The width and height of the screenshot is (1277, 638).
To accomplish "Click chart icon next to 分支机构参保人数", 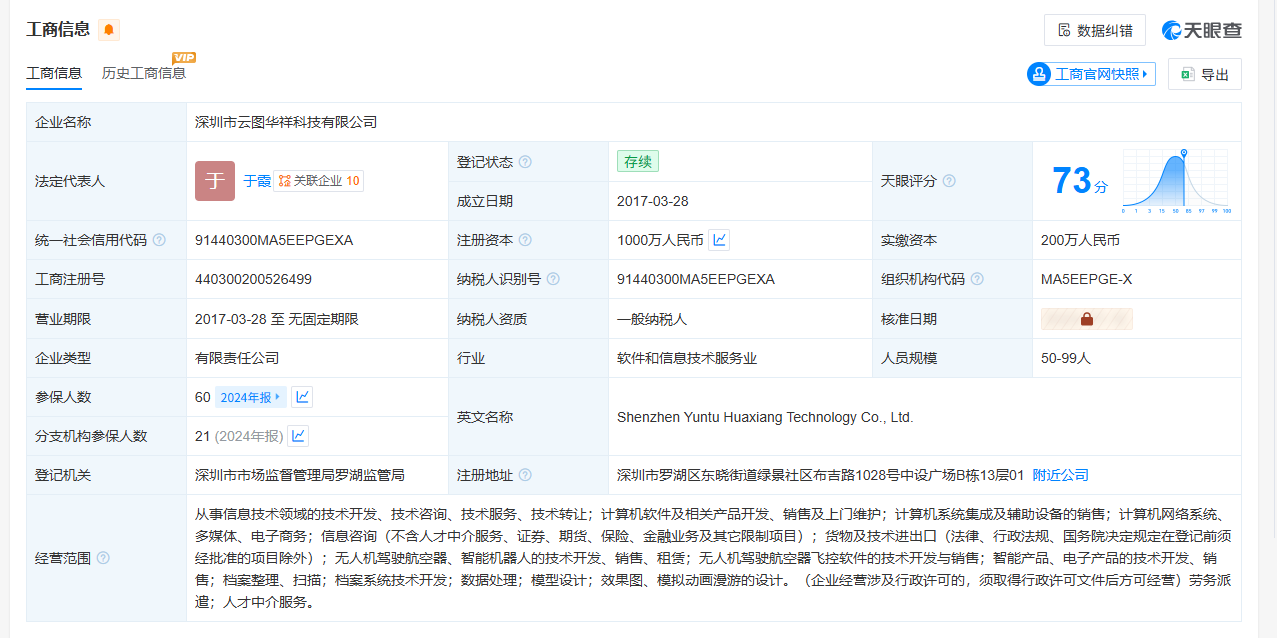I will coord(298,436).
